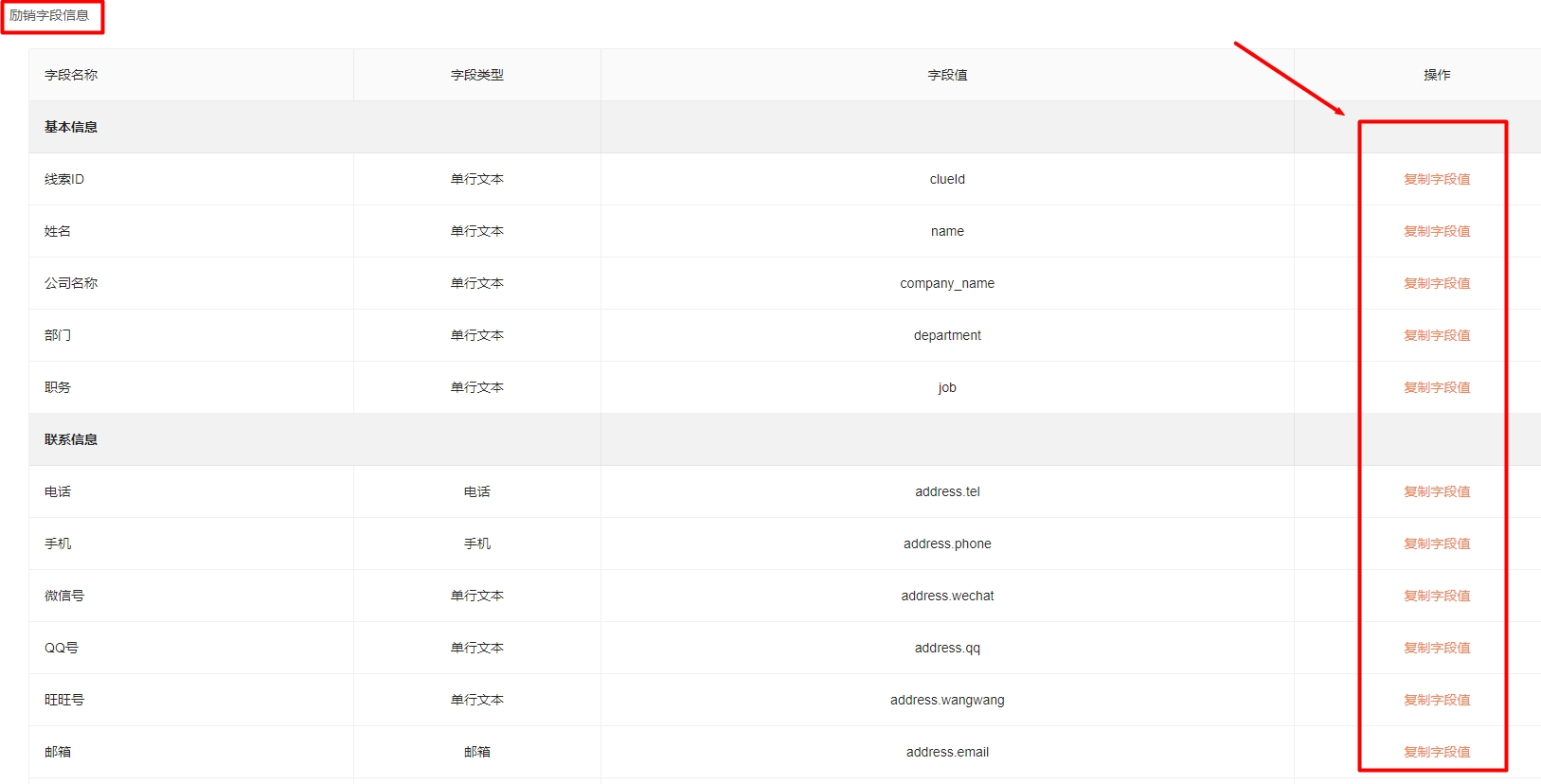This screenshot has height=784, width=1541.
Task: Copy the address.wechat field value
Action: coord(1436,596)
